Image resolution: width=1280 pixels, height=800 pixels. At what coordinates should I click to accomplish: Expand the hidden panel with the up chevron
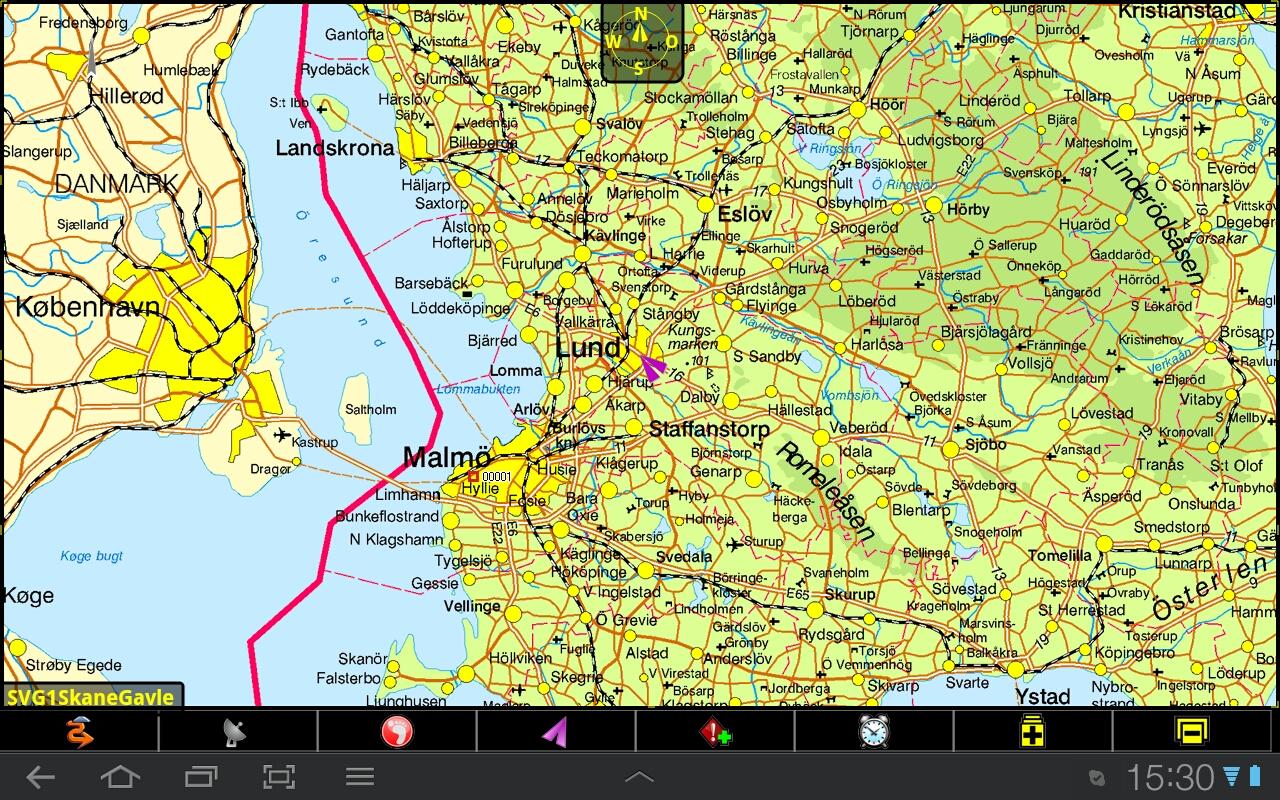coord(639,777)
